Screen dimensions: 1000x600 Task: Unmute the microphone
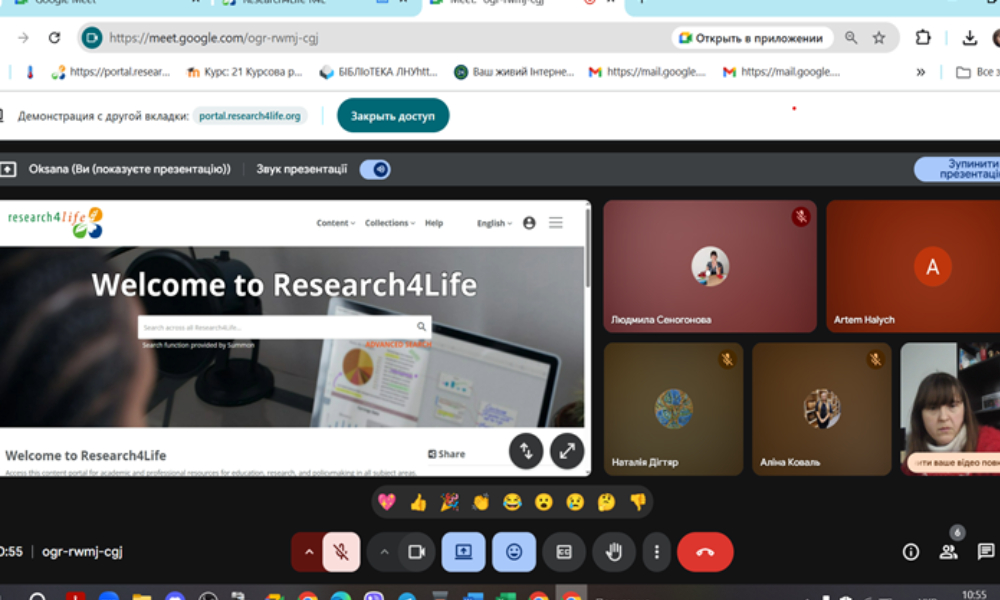tap(341, 552)
